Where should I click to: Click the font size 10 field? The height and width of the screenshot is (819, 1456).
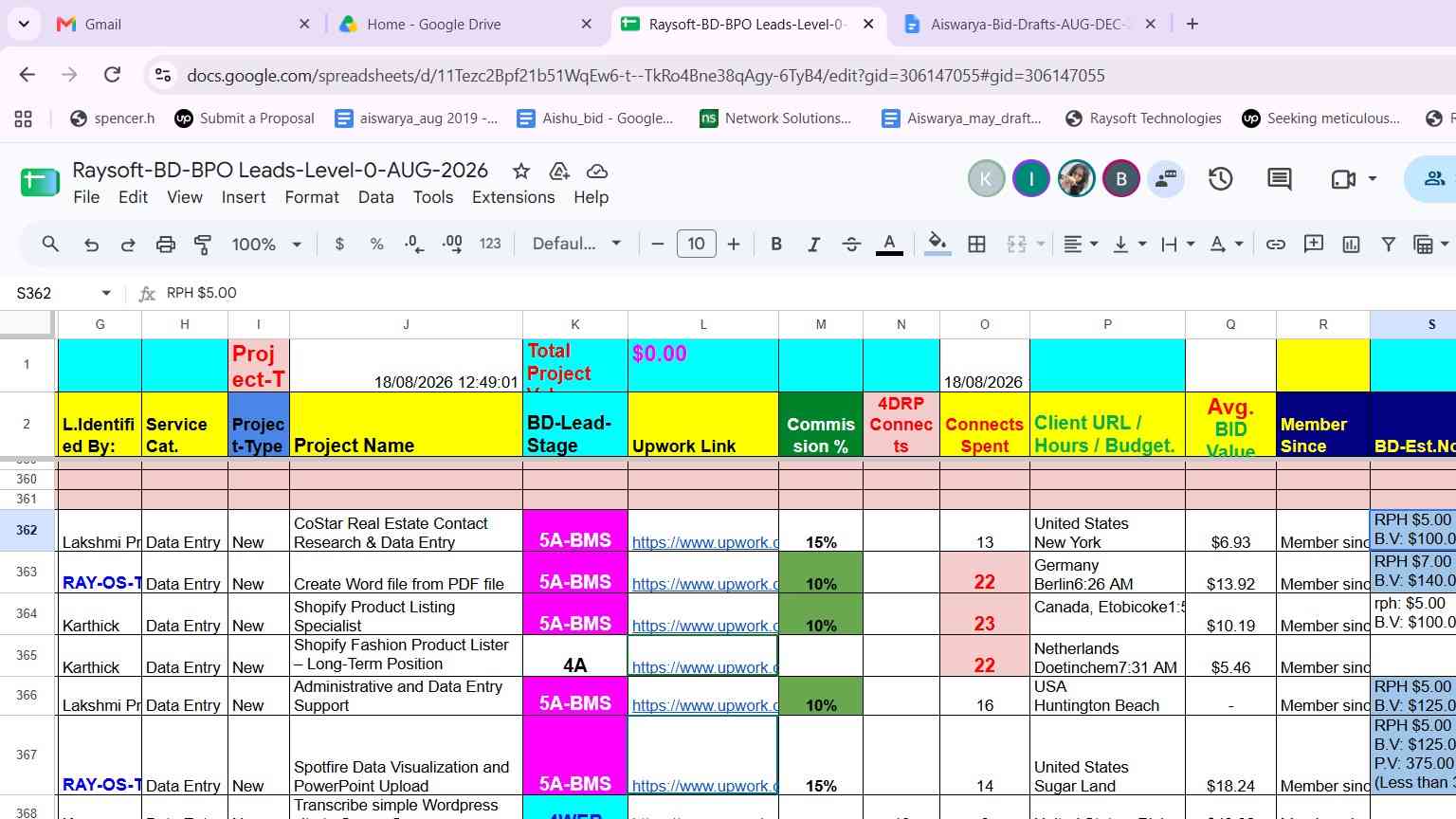(696, 245)
